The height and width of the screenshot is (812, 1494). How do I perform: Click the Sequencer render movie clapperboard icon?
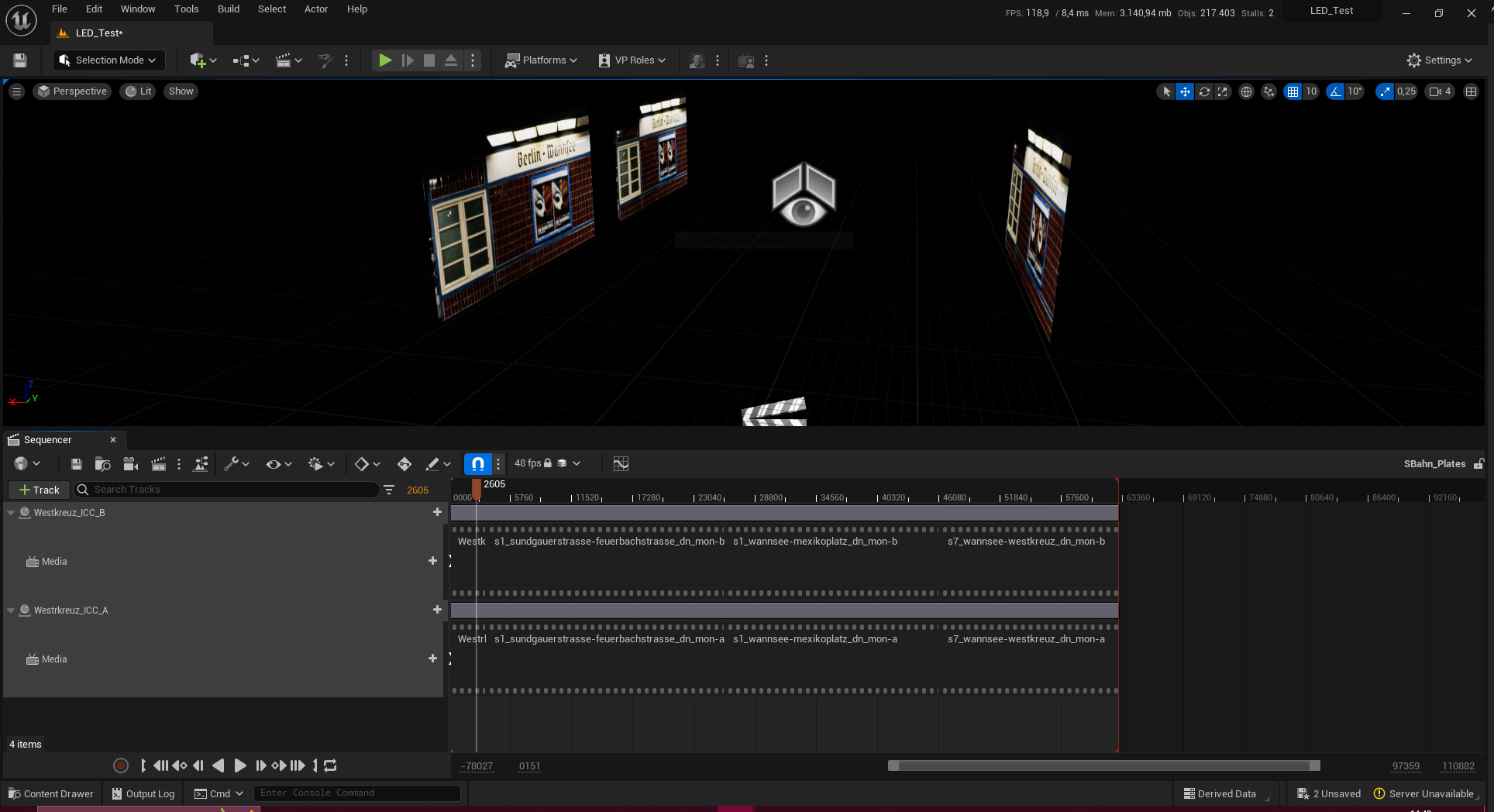point(158,464)
